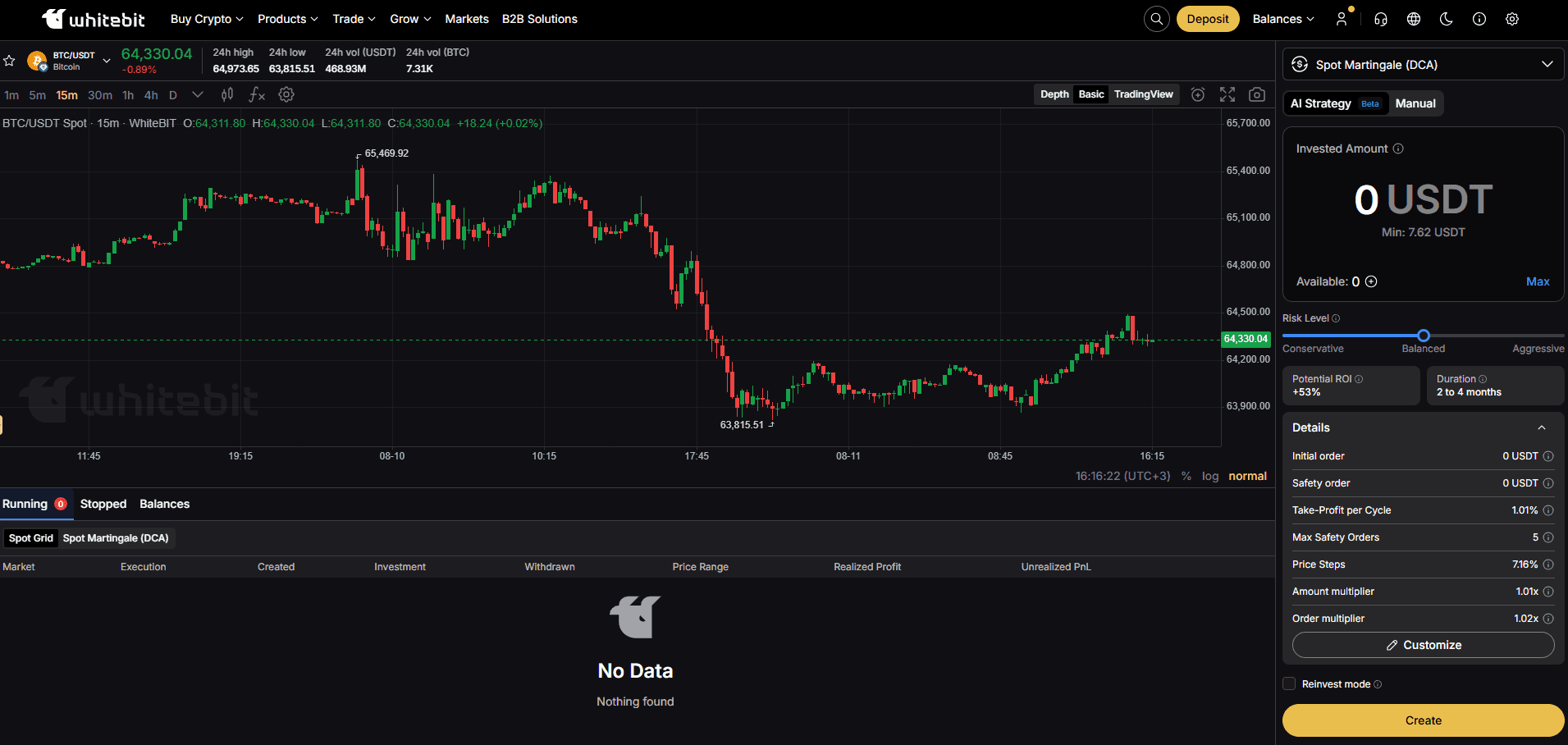Click the plus icon next to Available
The height and width of the screenshot is (745, 1568).
[1371, 281]
